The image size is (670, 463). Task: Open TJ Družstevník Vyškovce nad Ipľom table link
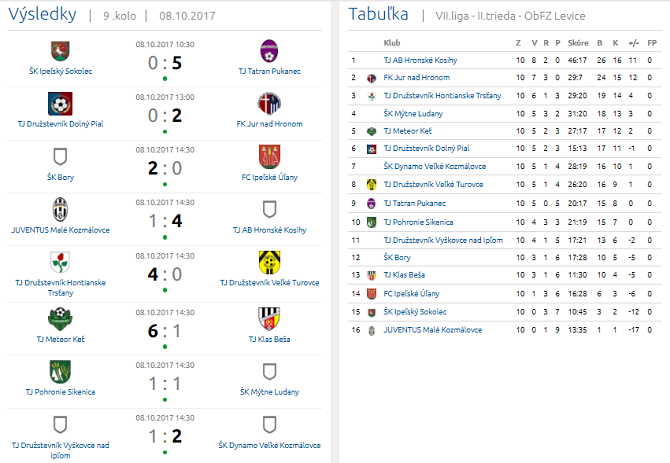click(442, 239)
